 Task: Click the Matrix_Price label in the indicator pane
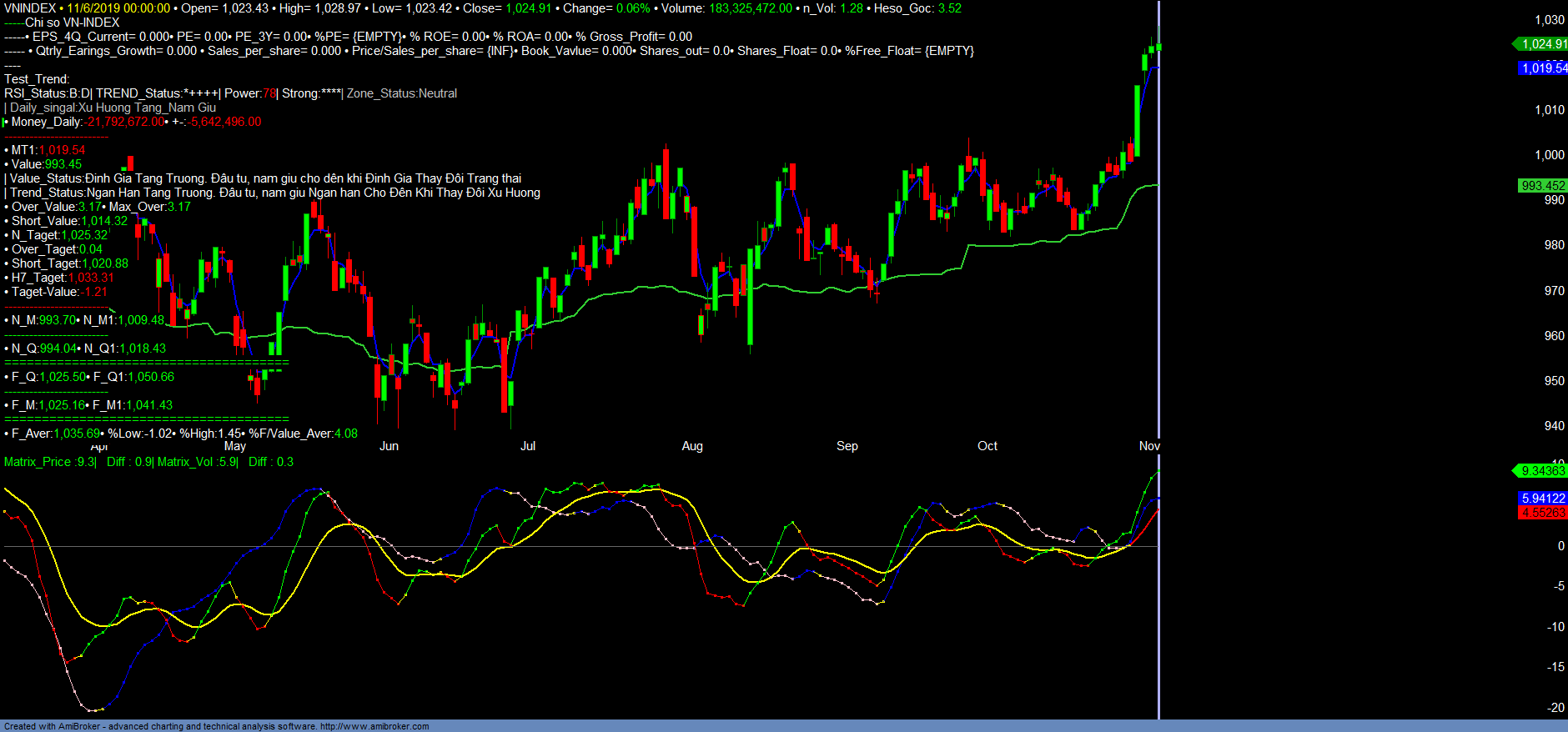(38, 462)
